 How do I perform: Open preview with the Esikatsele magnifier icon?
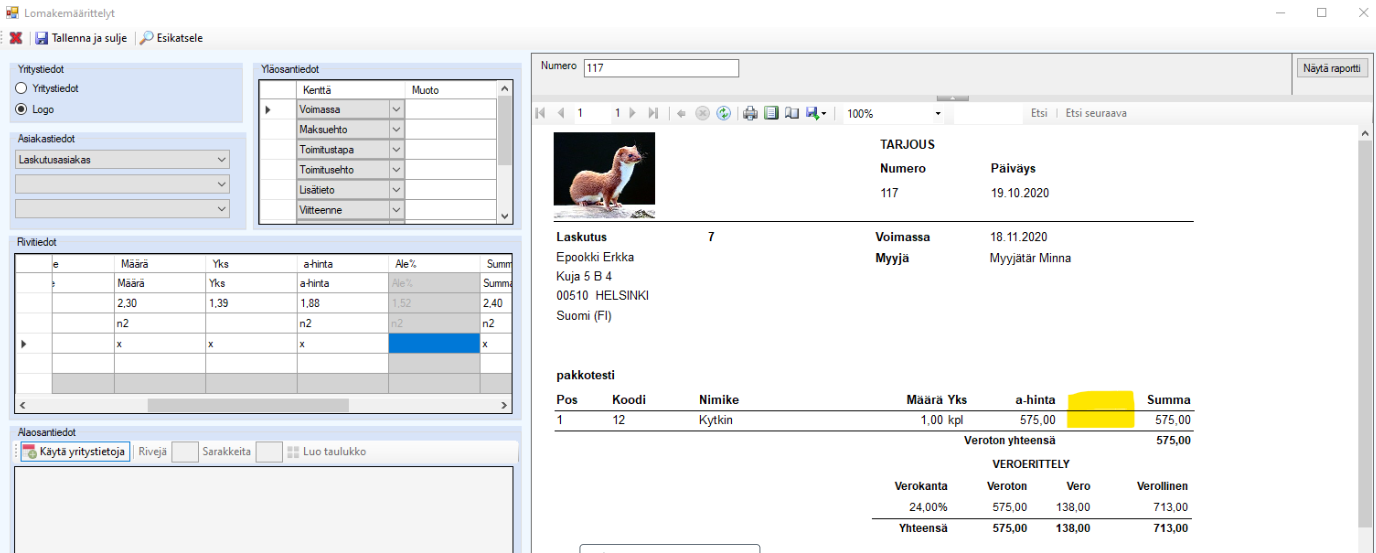click(147, 38)
